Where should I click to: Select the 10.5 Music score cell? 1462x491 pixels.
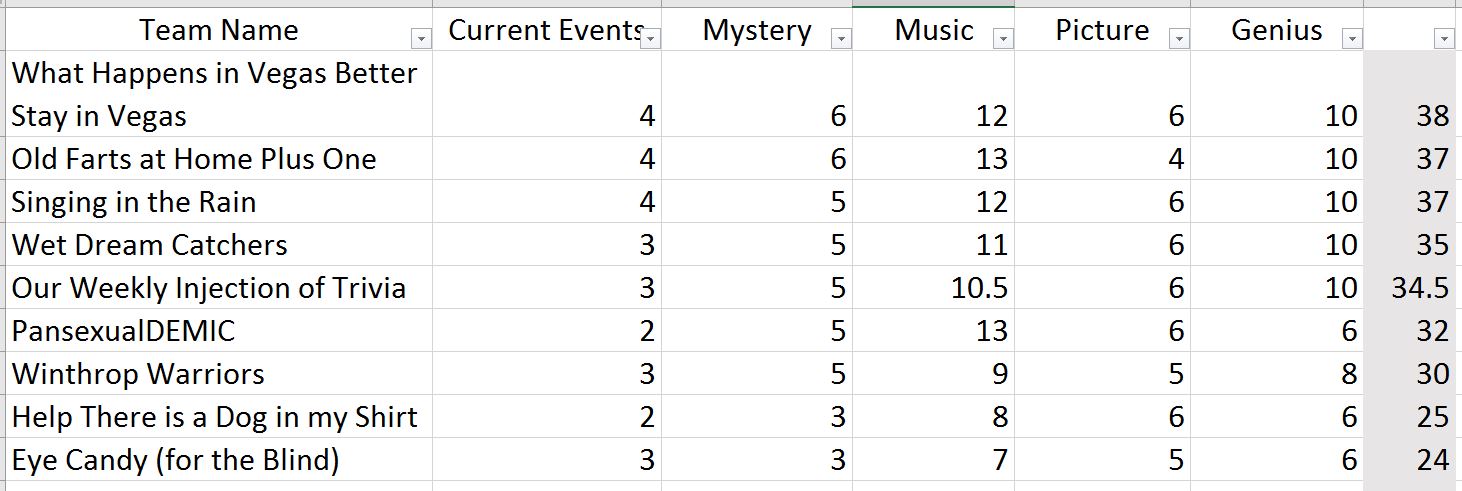point(933,288)
